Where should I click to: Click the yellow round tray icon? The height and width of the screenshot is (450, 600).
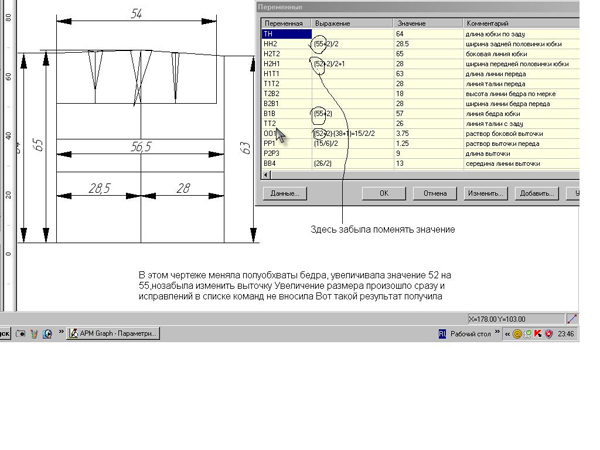point(517,334)
